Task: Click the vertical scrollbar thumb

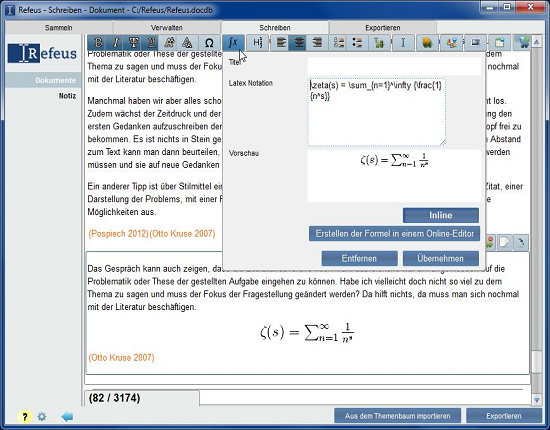Action: click(x=537, y=361)
